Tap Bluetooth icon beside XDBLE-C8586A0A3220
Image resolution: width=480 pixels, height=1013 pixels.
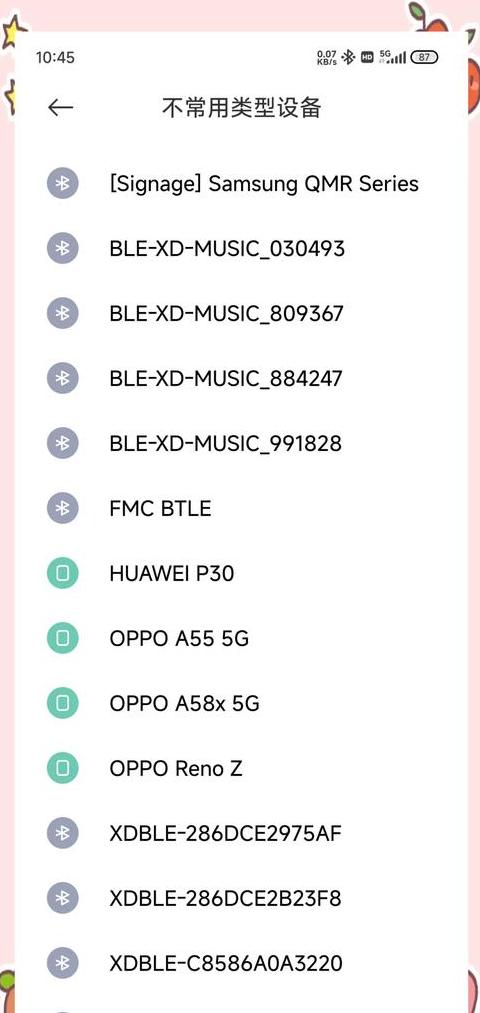pos(63,963)
